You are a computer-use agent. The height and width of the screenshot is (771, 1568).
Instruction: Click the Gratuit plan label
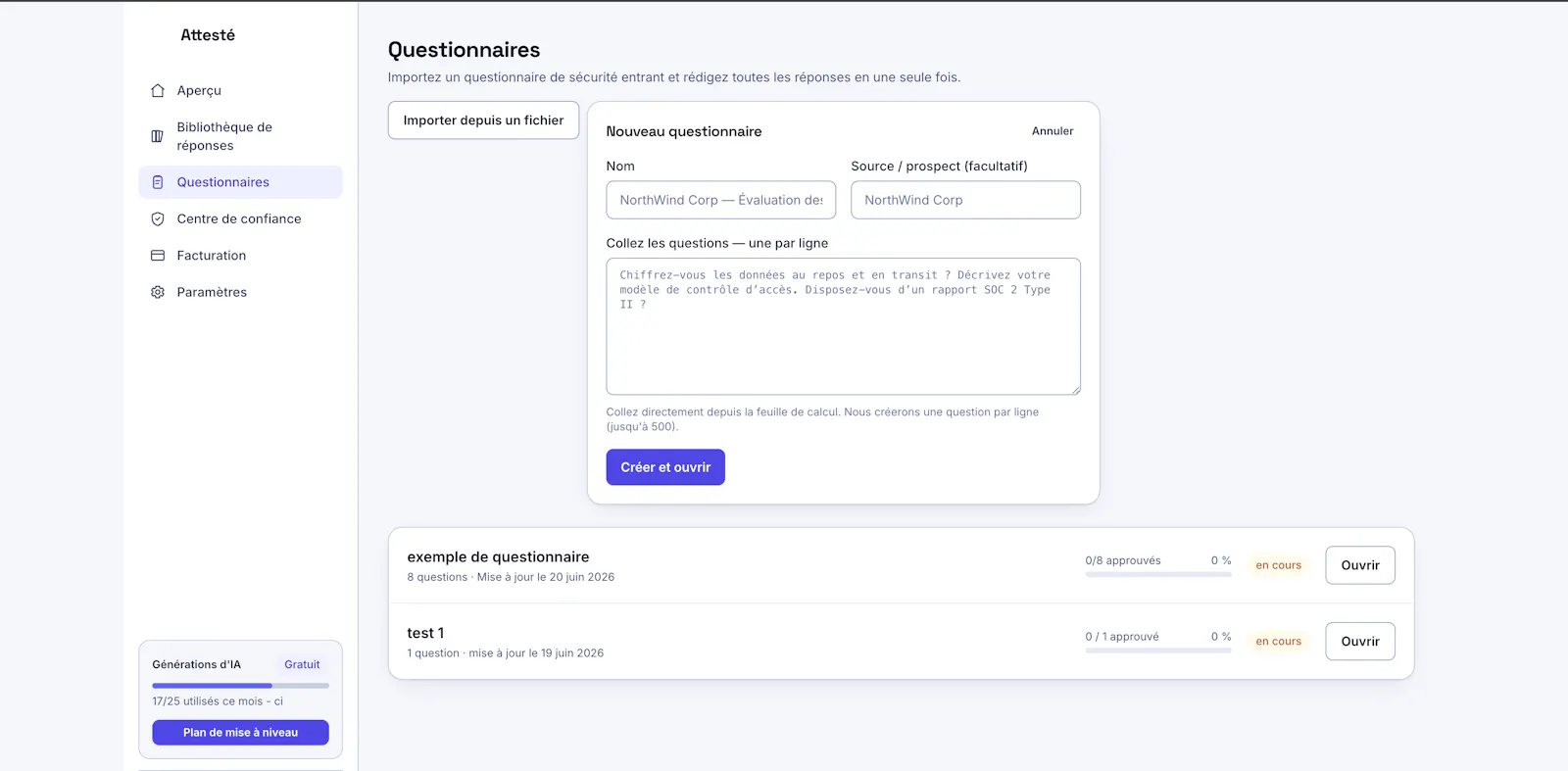coord(302,664)
